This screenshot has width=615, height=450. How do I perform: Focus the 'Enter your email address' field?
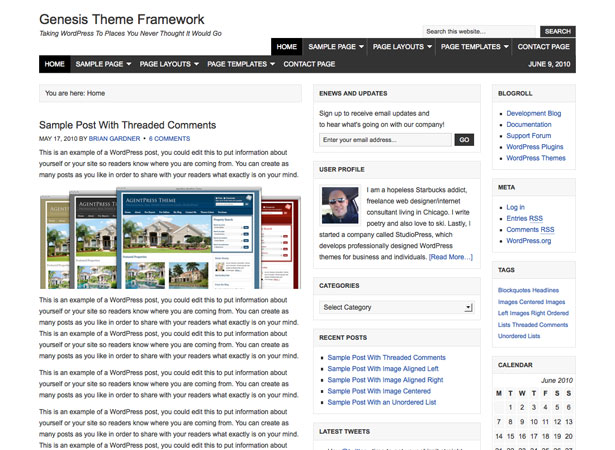(x=385, y=140)
